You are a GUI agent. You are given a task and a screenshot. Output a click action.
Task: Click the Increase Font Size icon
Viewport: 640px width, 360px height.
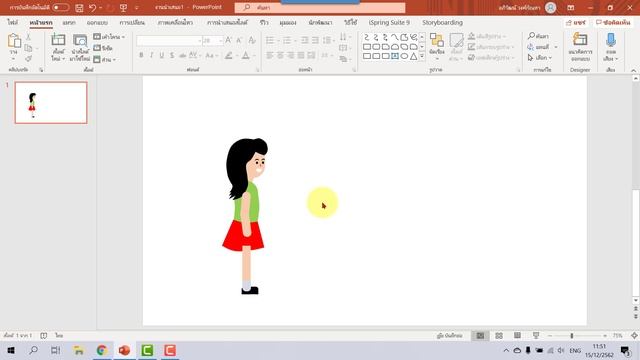[229, 40]
